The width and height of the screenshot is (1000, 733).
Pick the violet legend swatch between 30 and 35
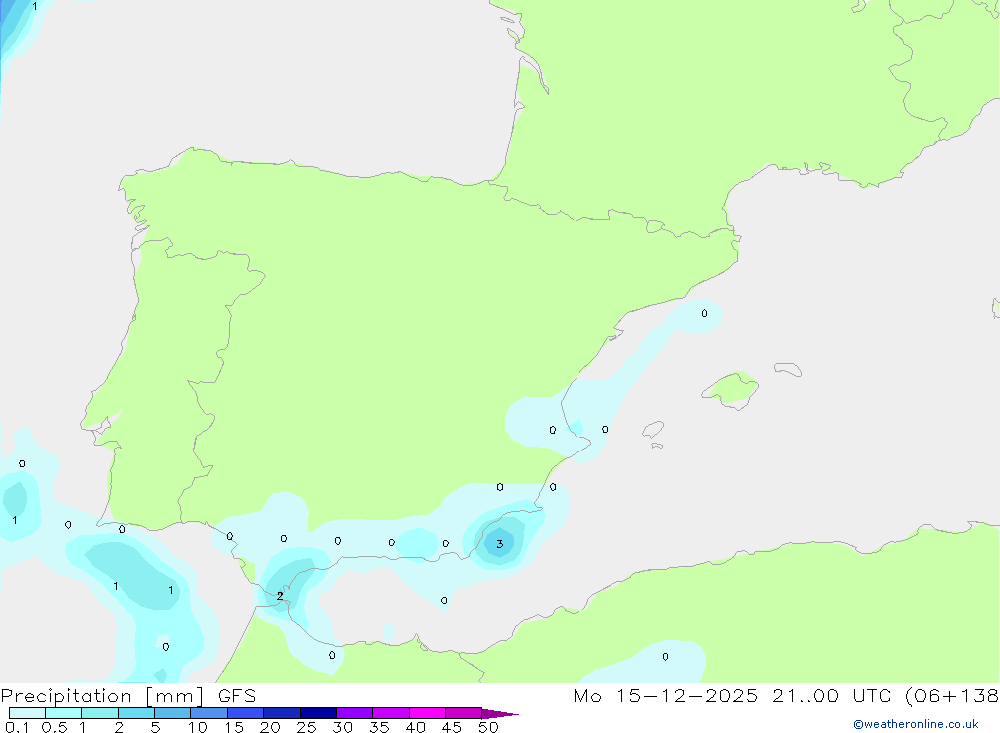coord(355,713)
